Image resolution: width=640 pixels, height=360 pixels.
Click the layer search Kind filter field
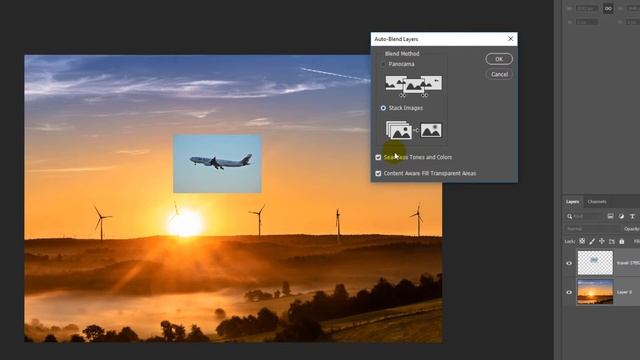pyautogui.click(x=584, y=216)
